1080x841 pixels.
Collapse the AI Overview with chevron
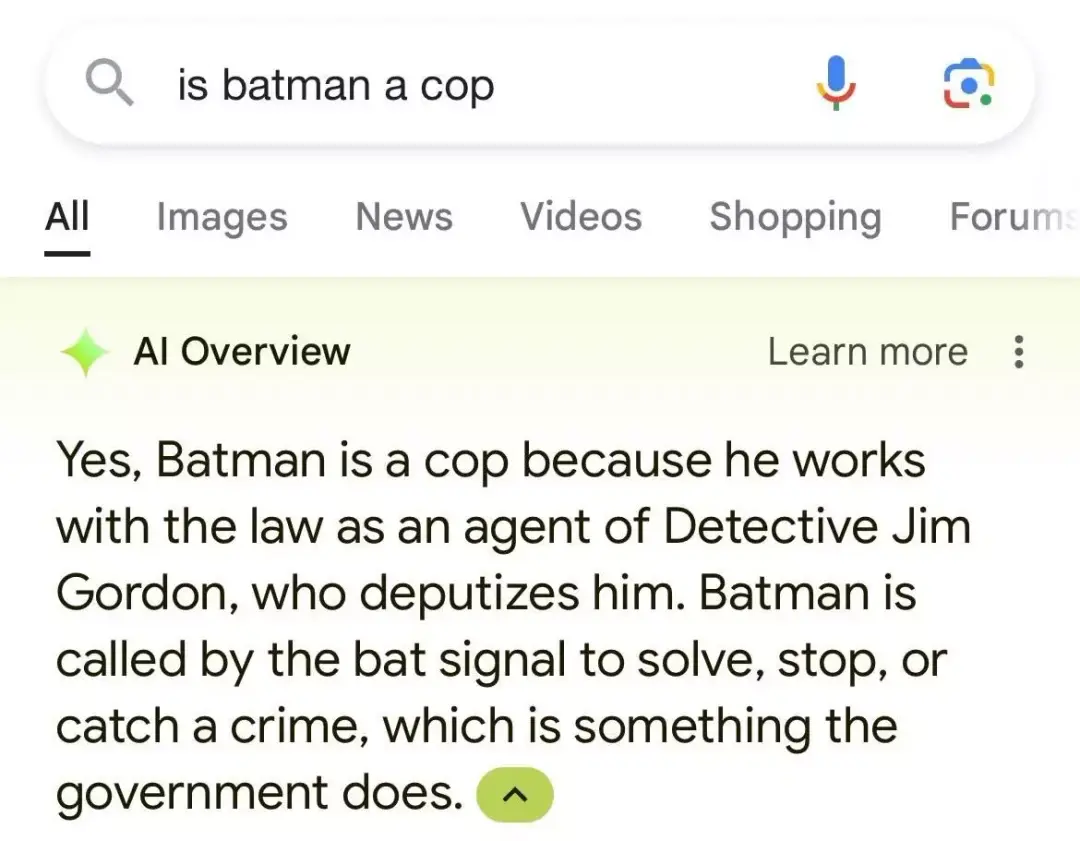click(515, 794)
